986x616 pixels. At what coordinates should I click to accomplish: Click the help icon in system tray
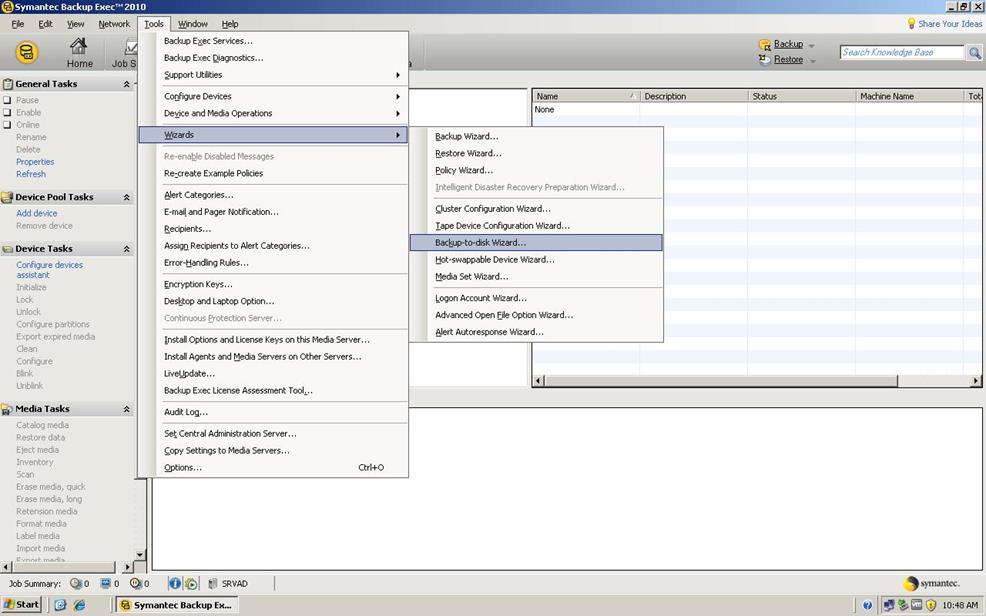(867, 605)
